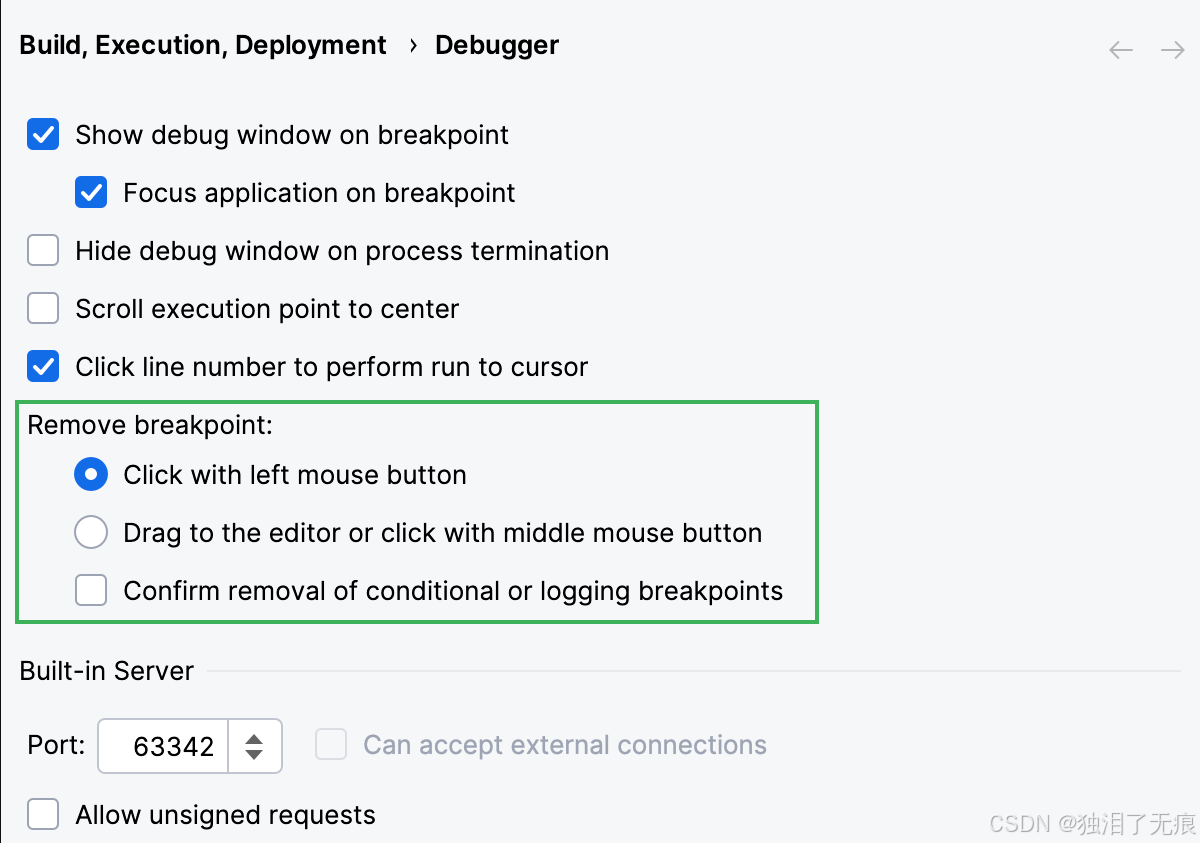Image resolution: width=1200 pixels, height=843 pixels.
Task: Click the breadcrumb chevron separator
Action: [412, 46]
